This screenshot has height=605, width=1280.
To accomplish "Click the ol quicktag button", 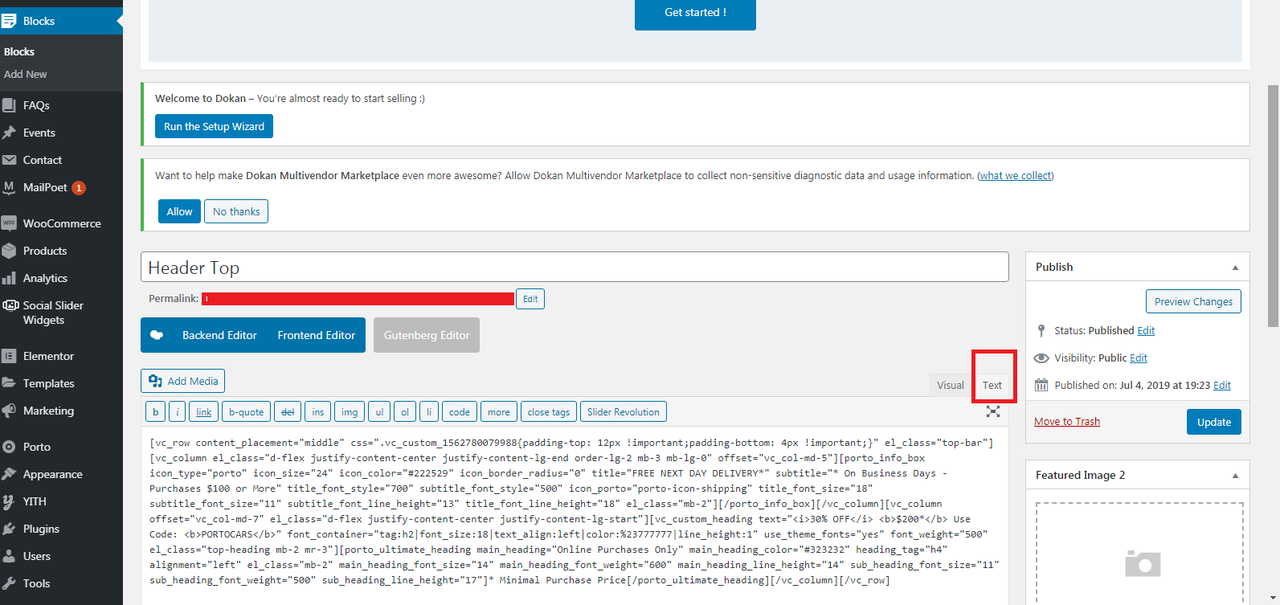I will [x=404, y=412].
